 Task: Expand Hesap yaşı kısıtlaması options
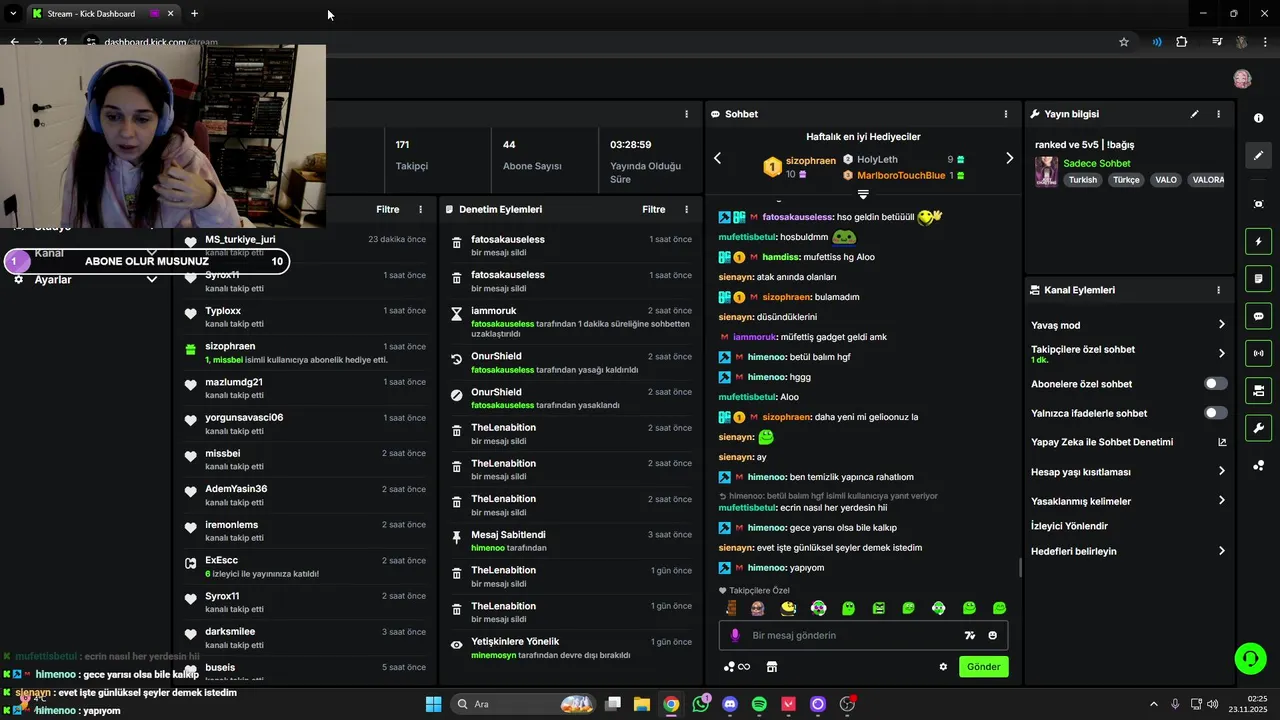pos(1221,471)
